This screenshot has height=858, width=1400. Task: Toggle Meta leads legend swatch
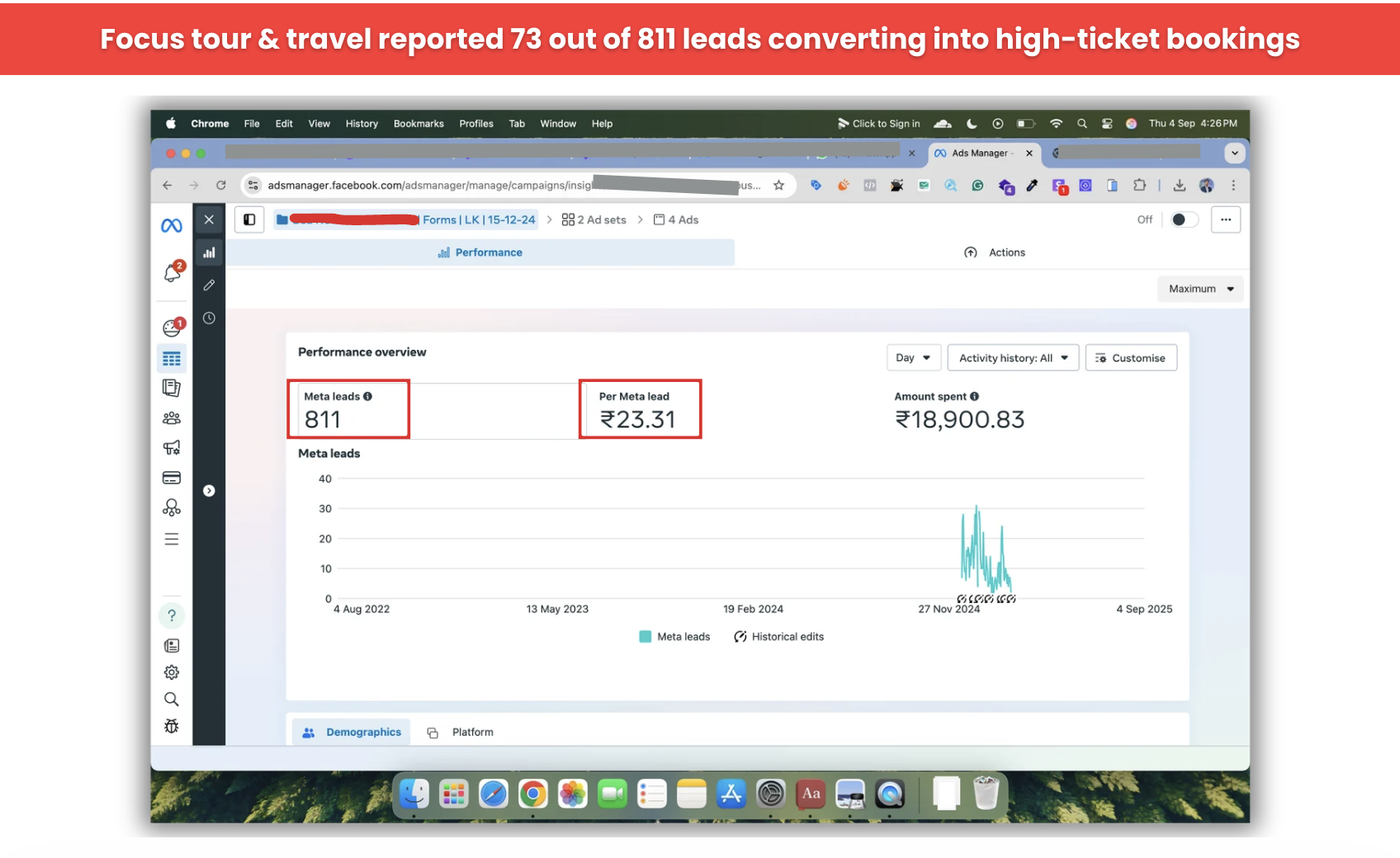(646, 636)
